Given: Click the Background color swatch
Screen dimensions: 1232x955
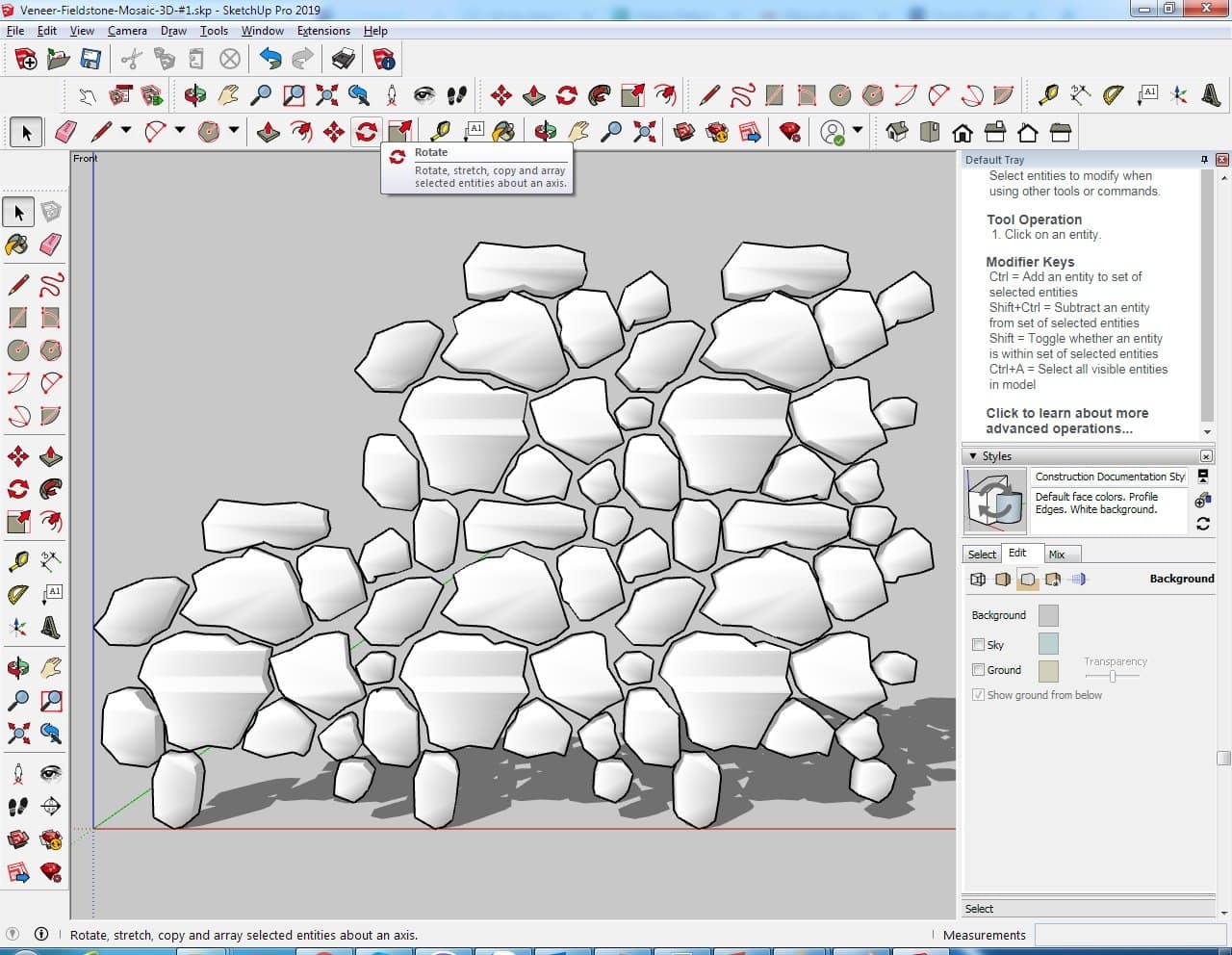Looking at the screenshot, I should click(1048, 616).
